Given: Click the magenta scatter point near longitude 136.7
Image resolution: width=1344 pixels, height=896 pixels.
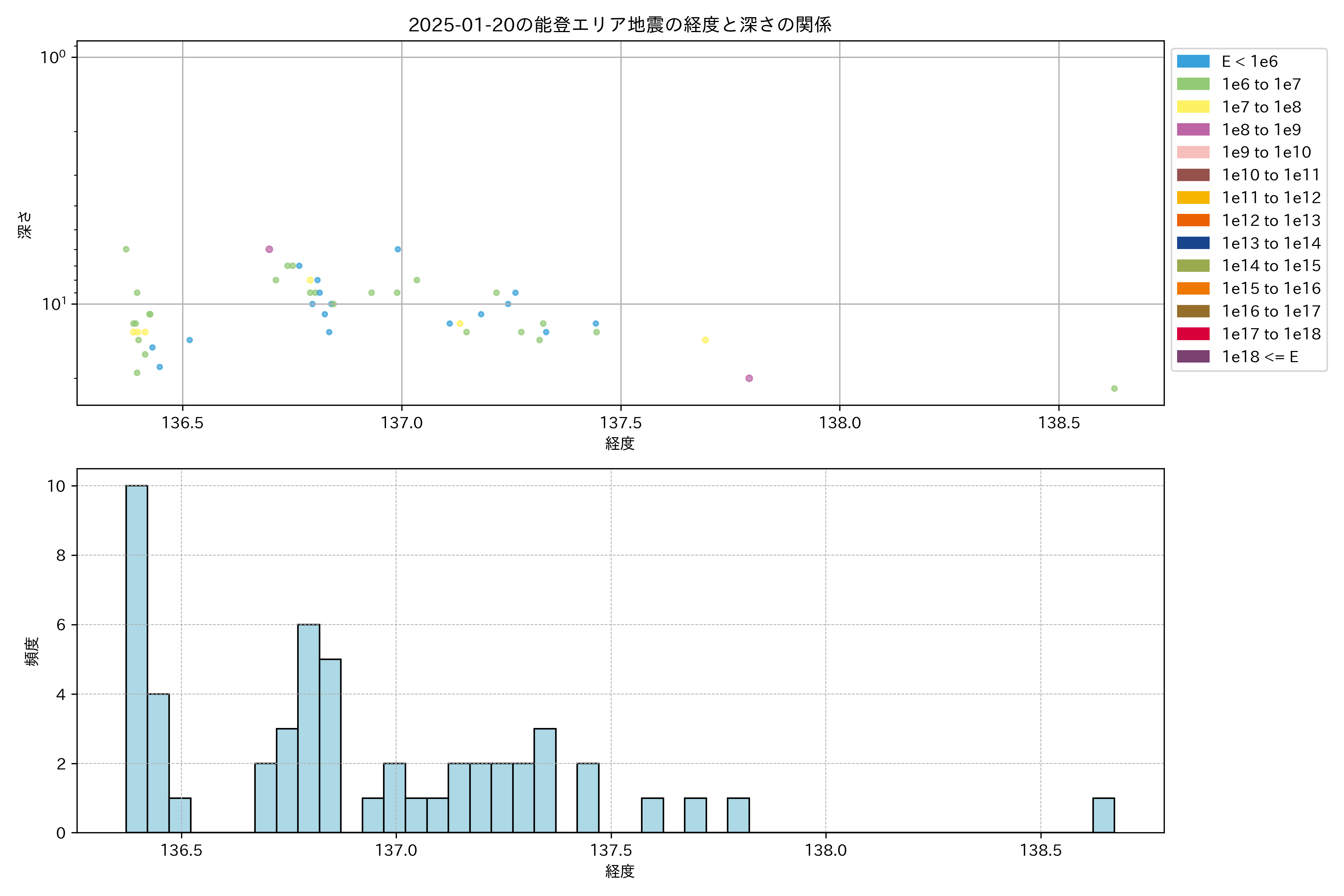Looking at the screenshot, I should coord(269,249).
